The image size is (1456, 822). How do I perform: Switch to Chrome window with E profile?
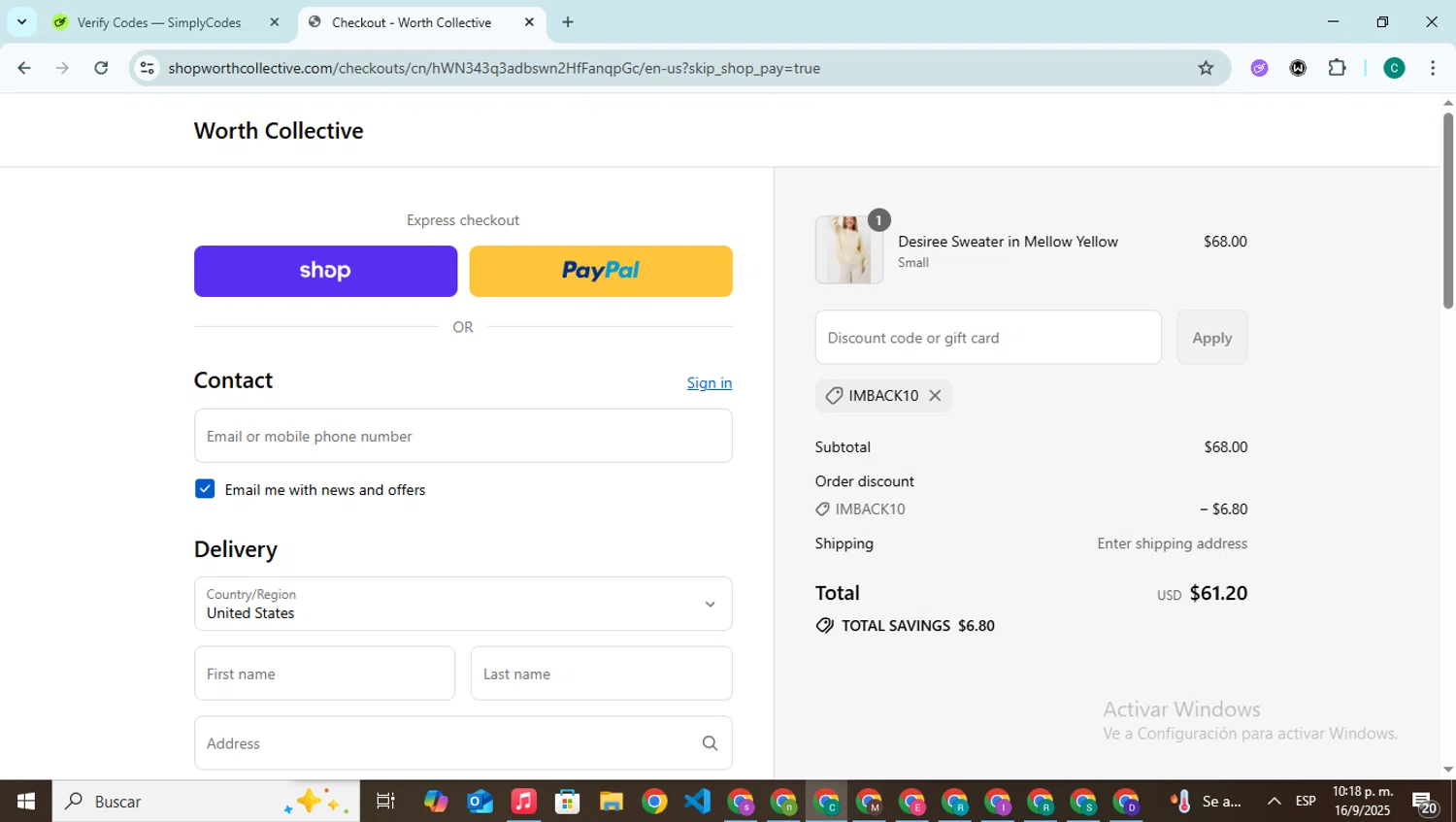[912, 802]
